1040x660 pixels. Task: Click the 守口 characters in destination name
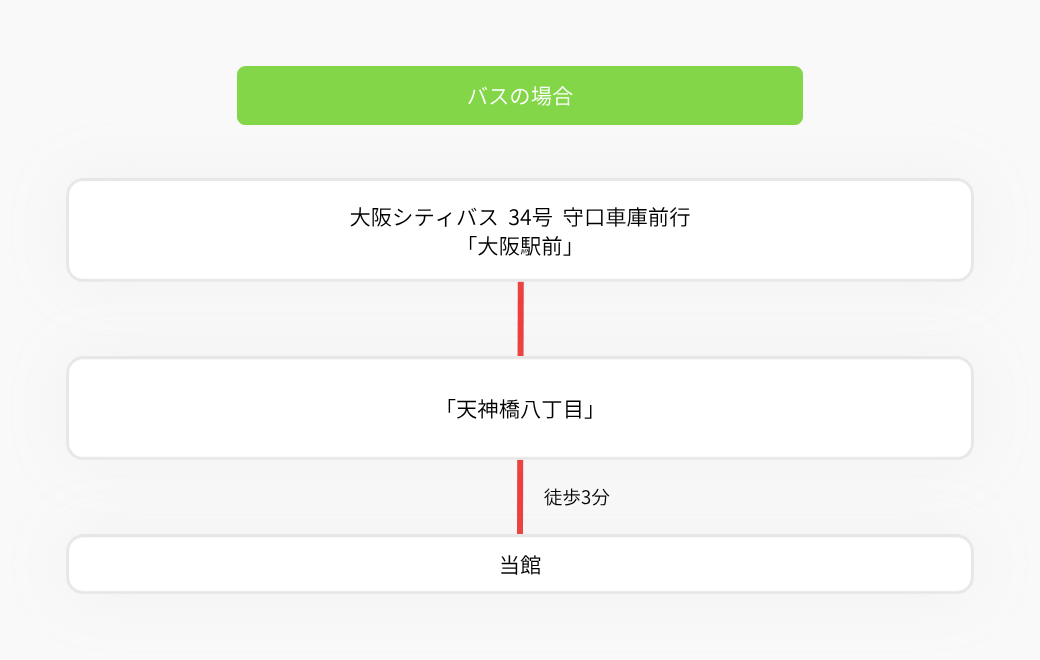[x=584, y=218]
